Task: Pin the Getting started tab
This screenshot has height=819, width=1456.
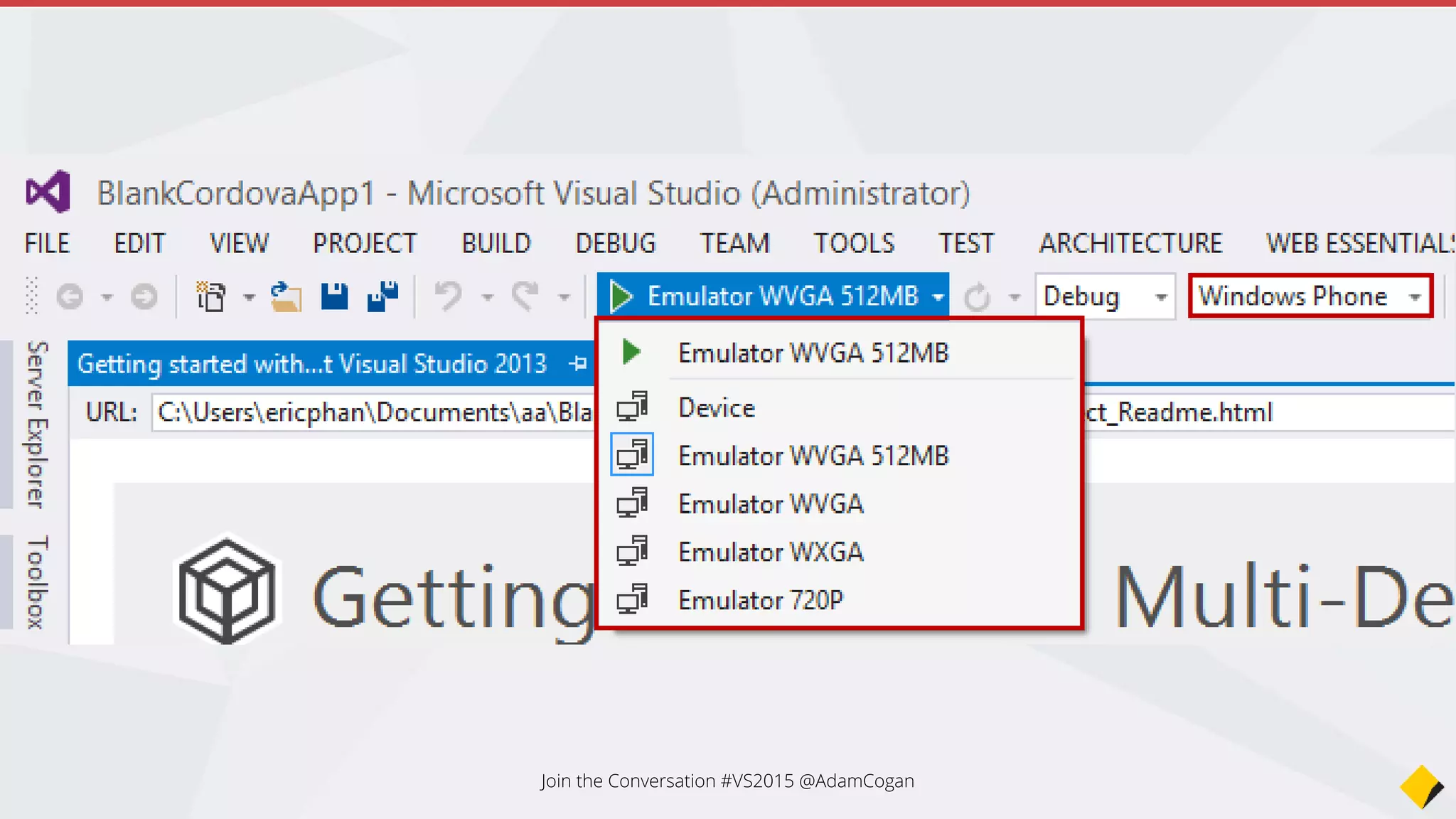Action: click(577, 363)
